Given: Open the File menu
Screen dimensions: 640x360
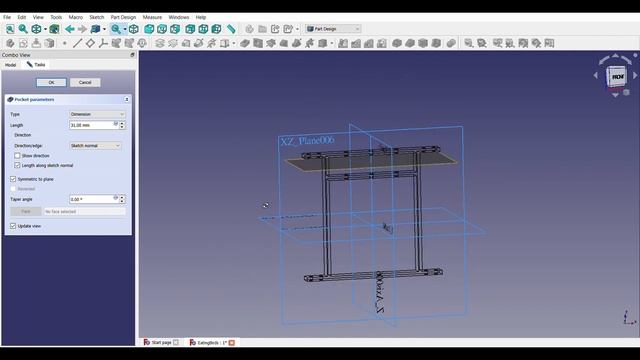Looking at the screenshot, I should tap(7, 17).
